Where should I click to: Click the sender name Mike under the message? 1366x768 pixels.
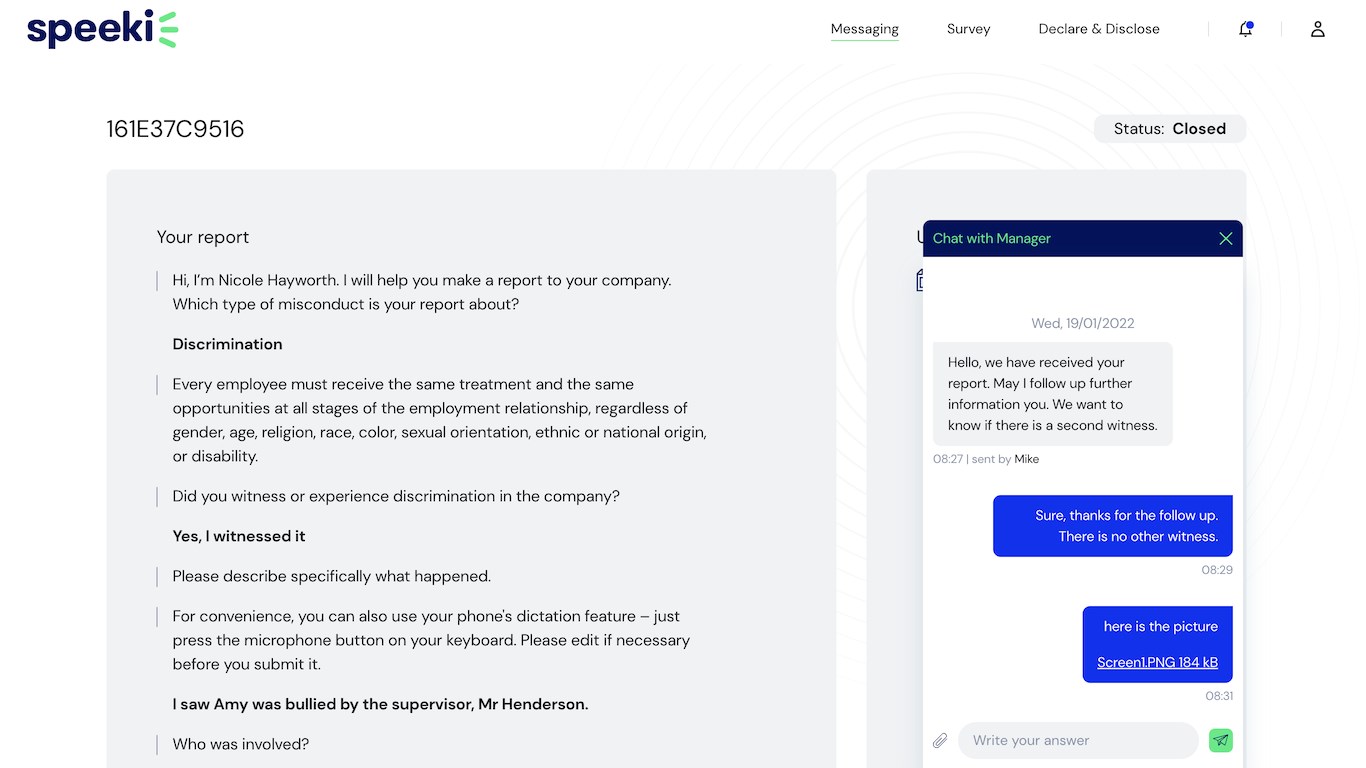[1026, 459]
